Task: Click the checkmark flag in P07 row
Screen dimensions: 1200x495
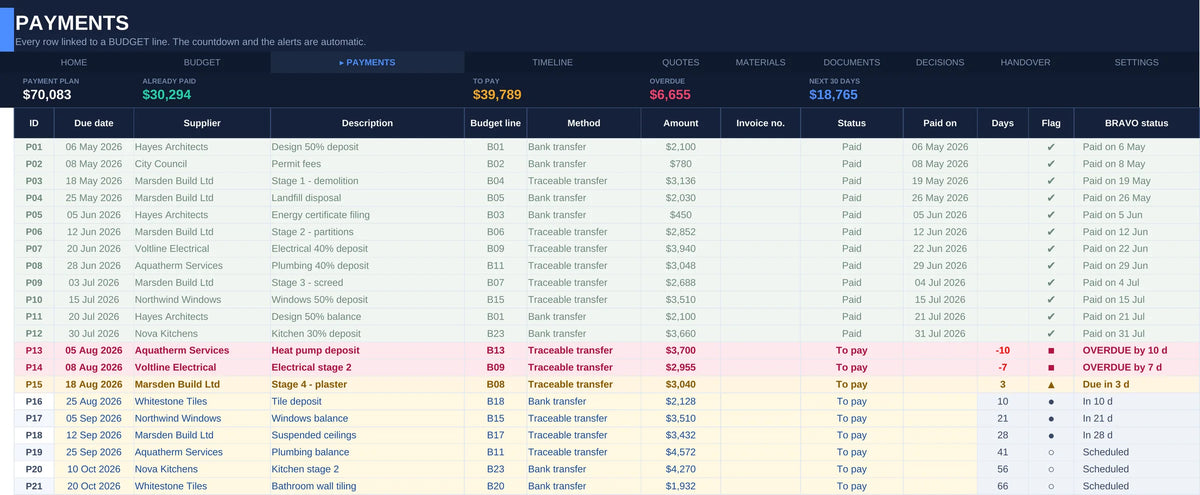Action: point(1051,249)
